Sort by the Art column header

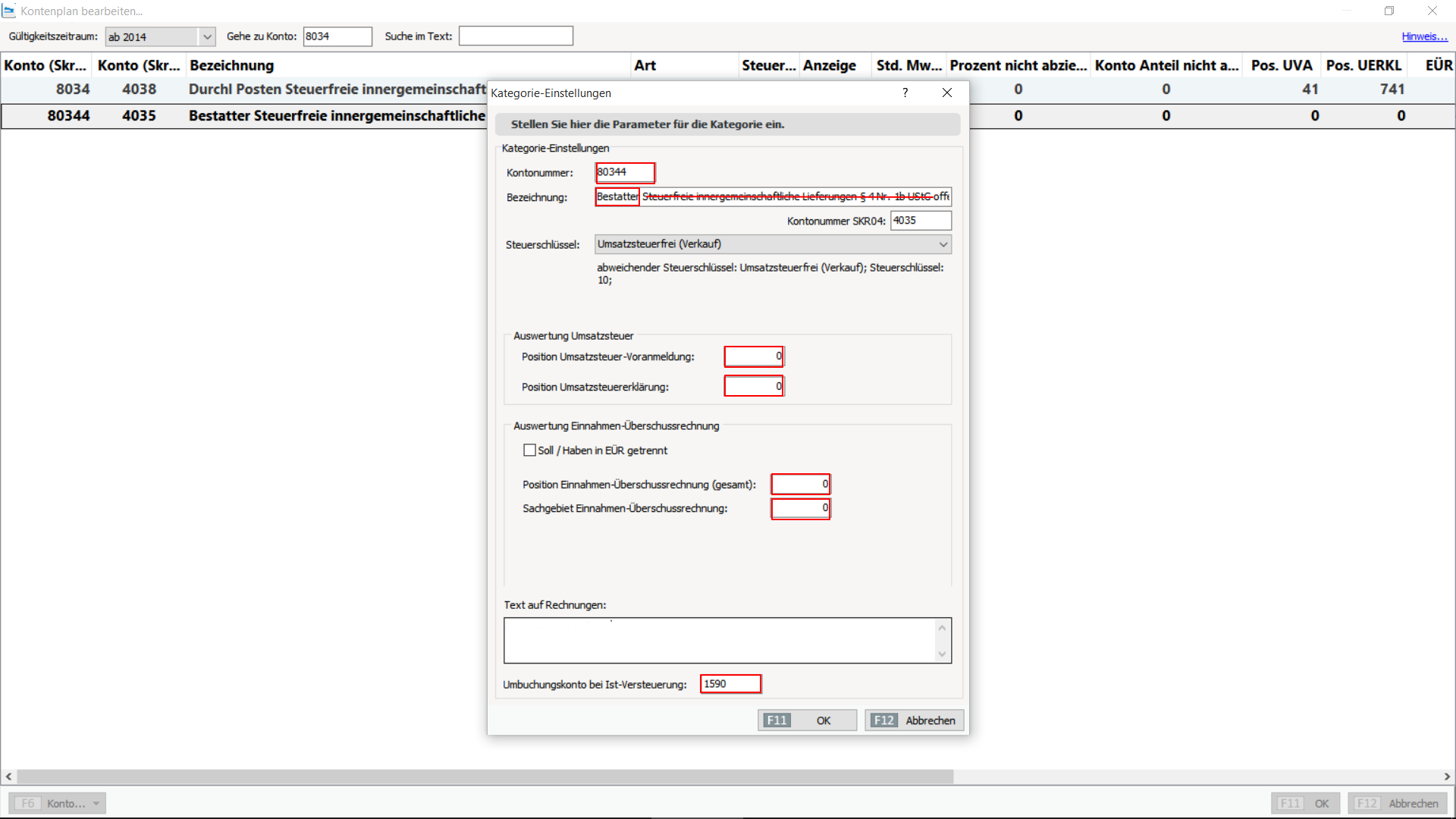point(684,65)
